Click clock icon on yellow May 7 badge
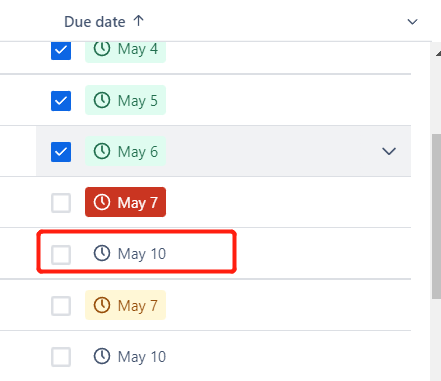Viewport: 441px width, 381px height. [x=102, y=305]
